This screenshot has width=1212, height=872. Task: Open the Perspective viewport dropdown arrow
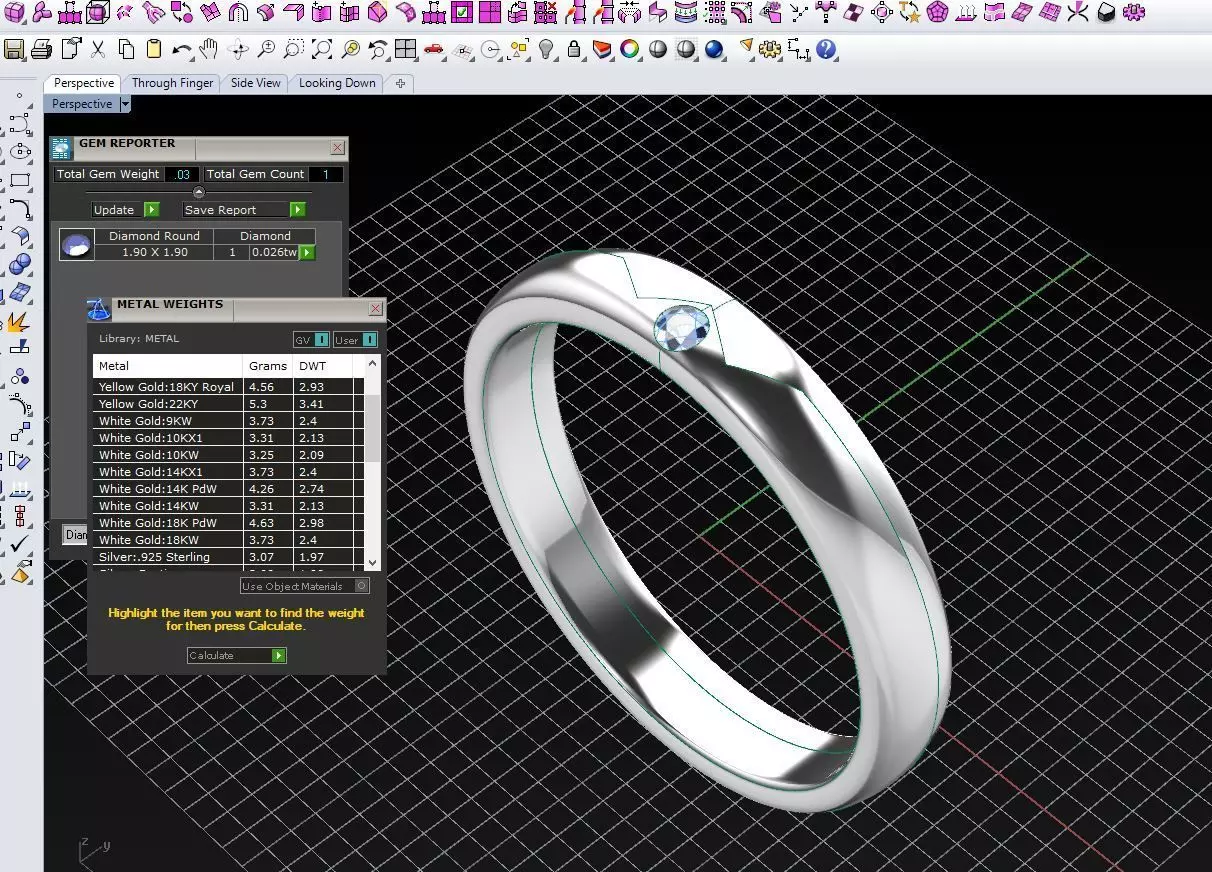[x=125, y=104]
